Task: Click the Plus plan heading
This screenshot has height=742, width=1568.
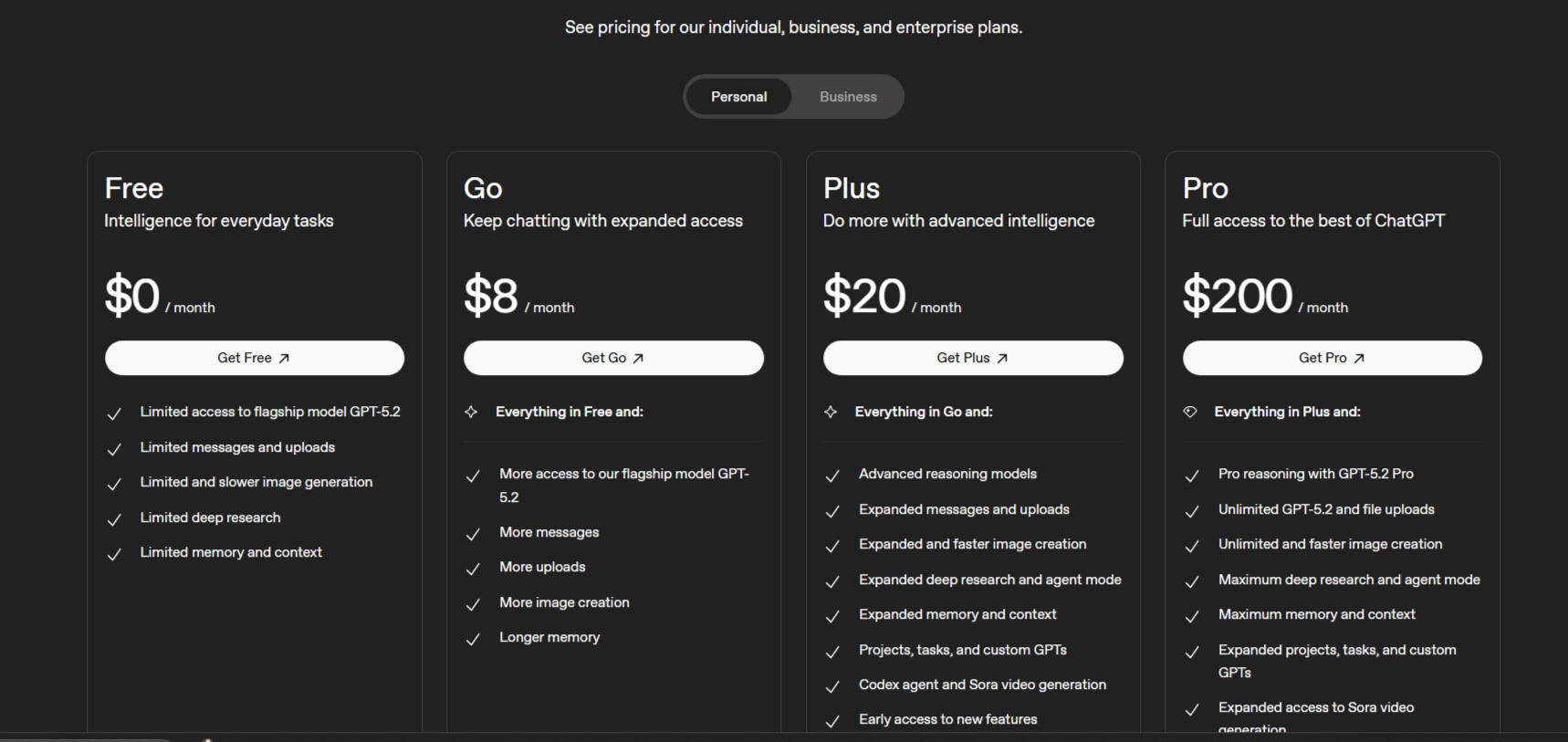Action: [x=851, y=188]
